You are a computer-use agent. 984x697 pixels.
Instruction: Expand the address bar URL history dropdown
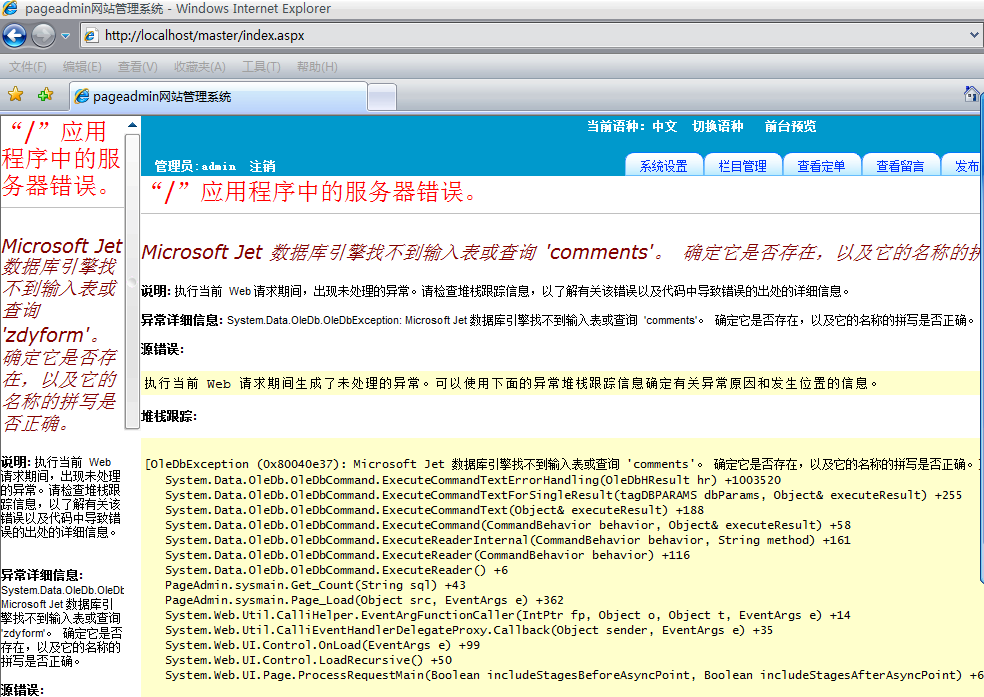click(975, 35)
